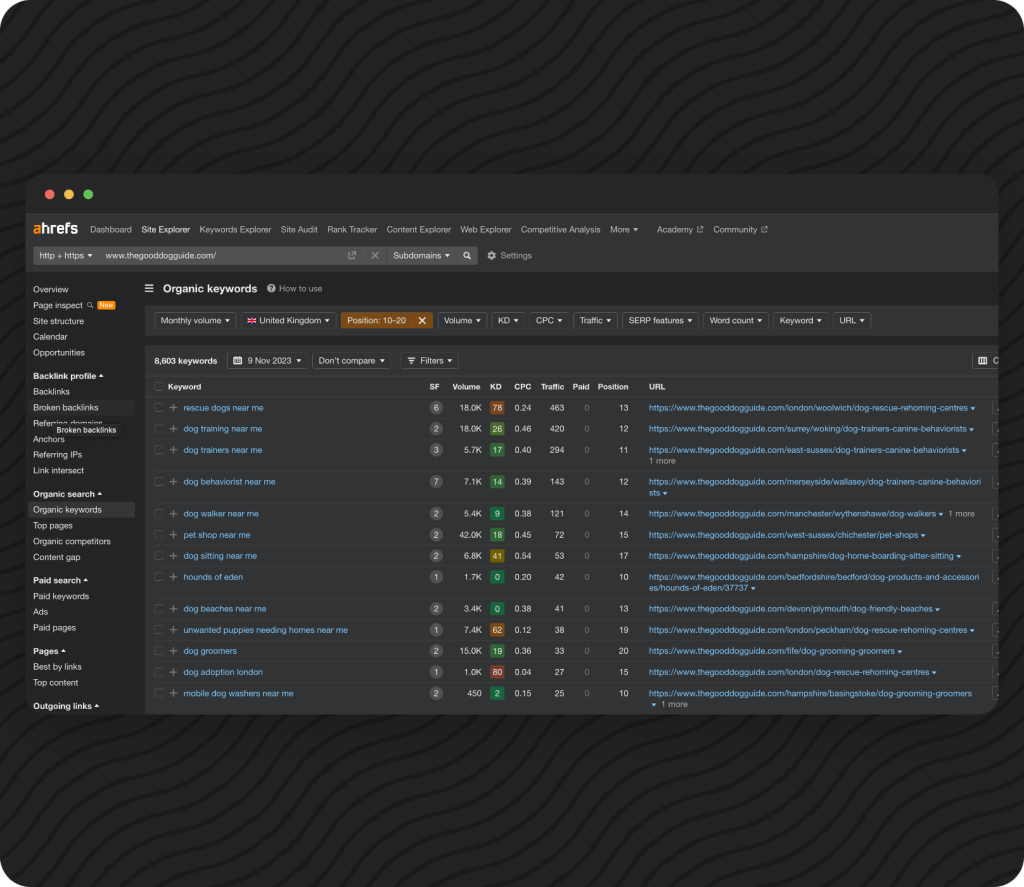The image size is (1024, 887).
Task: Toggle the sidebar hamburger menu
Action: point(149,288)
